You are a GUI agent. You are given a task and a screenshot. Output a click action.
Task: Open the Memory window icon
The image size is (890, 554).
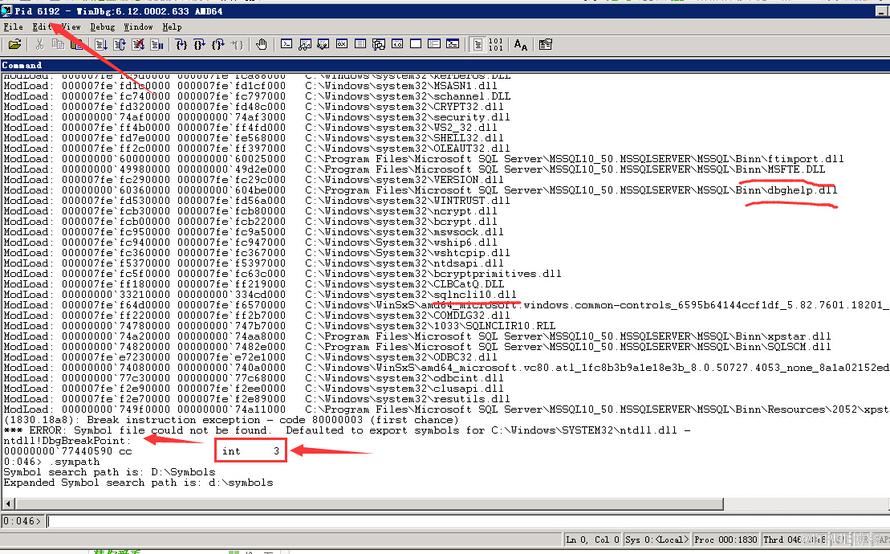point(360,44)
